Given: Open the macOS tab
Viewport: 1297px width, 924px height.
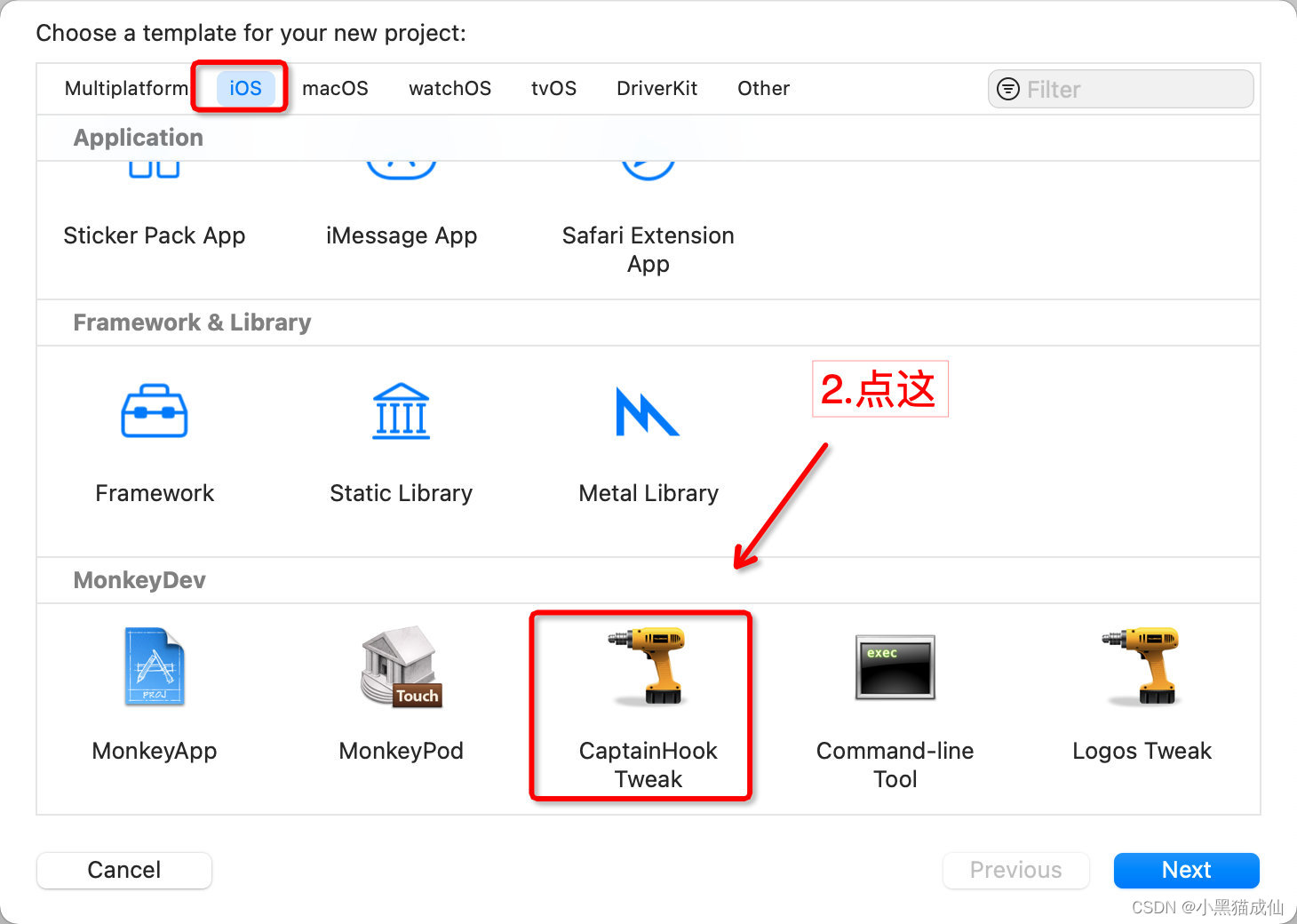Looking at the screenshot, I should [x=335, y=88].
